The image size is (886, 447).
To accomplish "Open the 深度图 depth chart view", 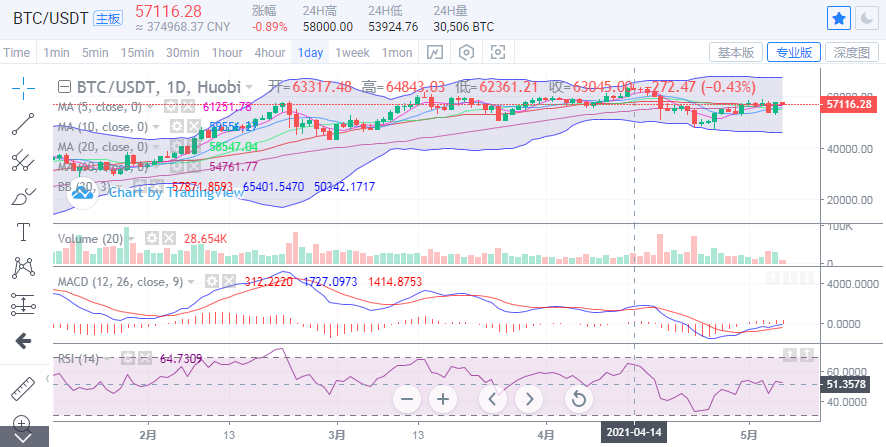I will [x=854, y=52].
